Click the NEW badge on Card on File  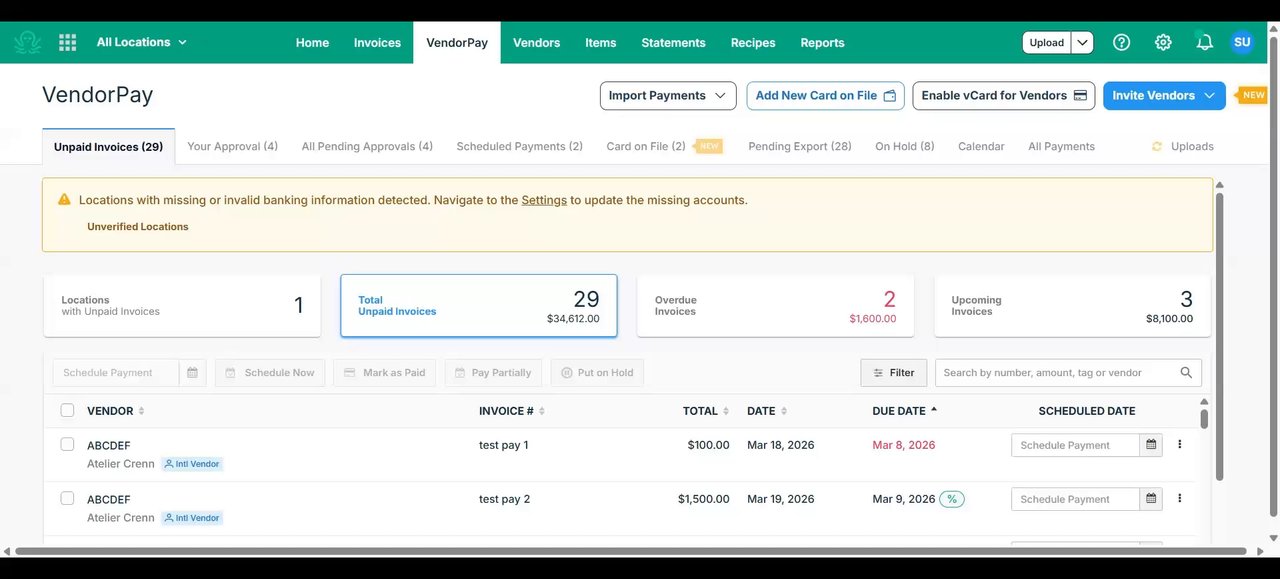pos(708,146)
